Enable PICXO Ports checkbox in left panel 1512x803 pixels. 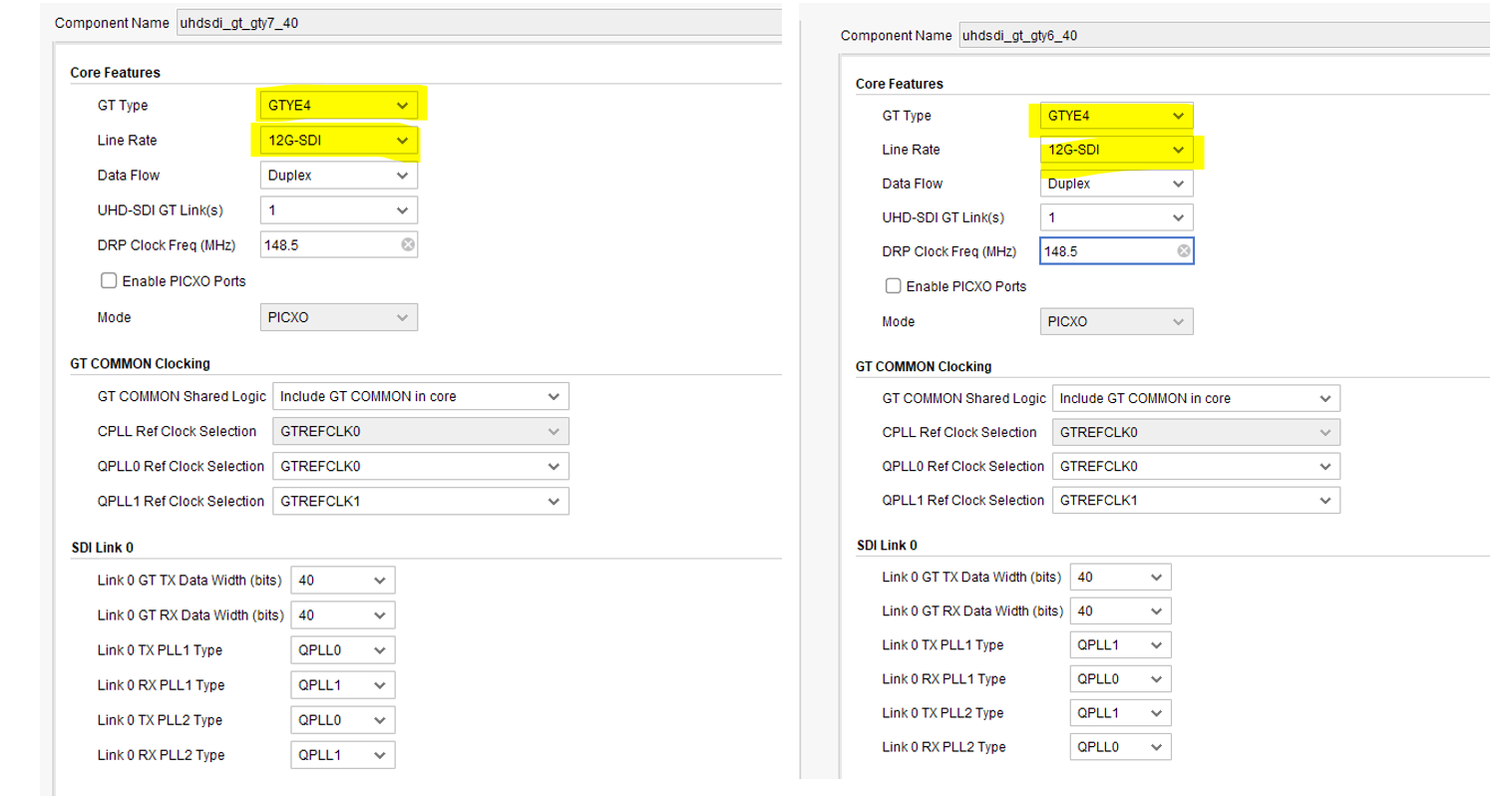109,281
